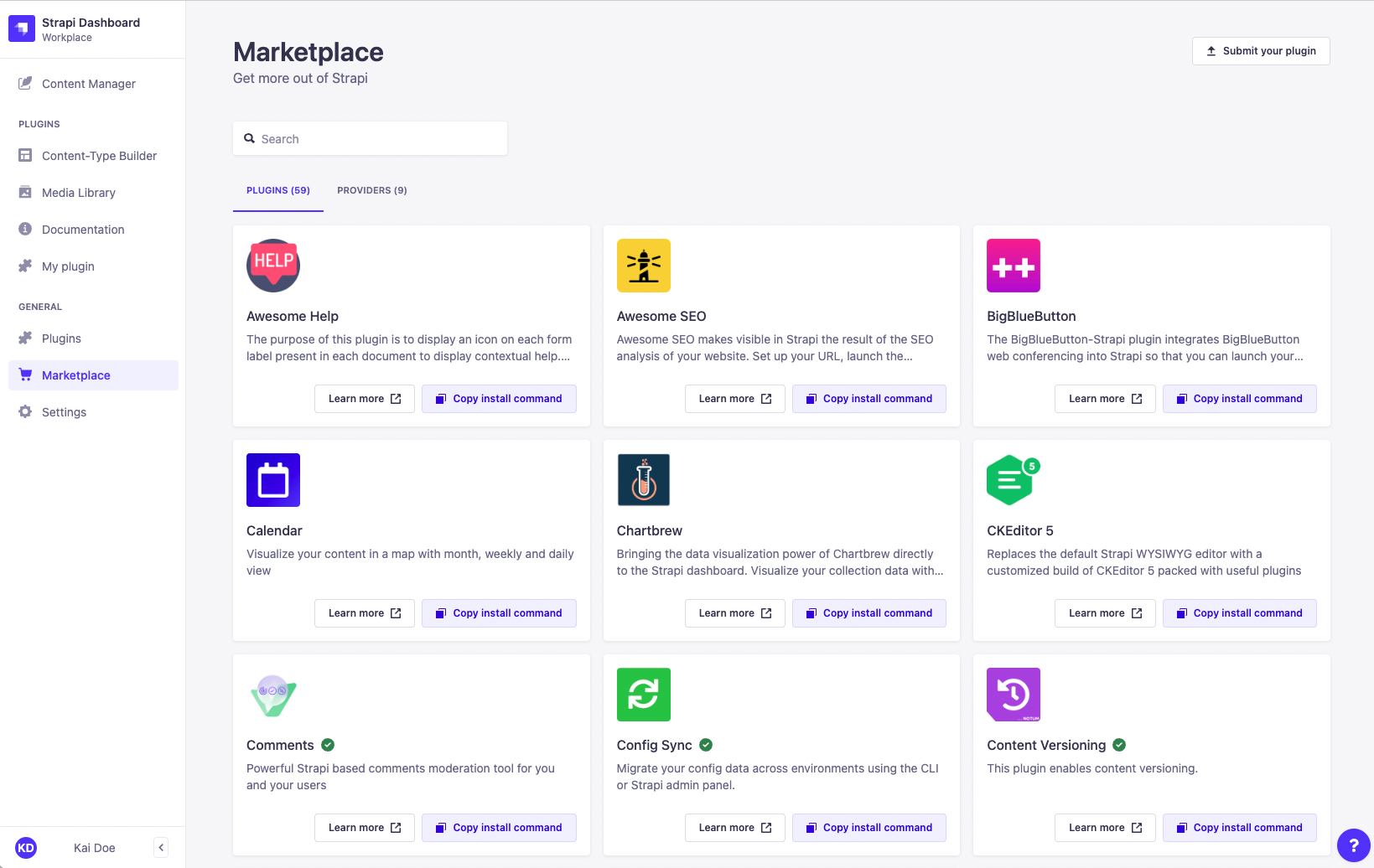The image size is (1374, 868).
Task: Copy install command for Config Sync
Action: pos(869,828)
